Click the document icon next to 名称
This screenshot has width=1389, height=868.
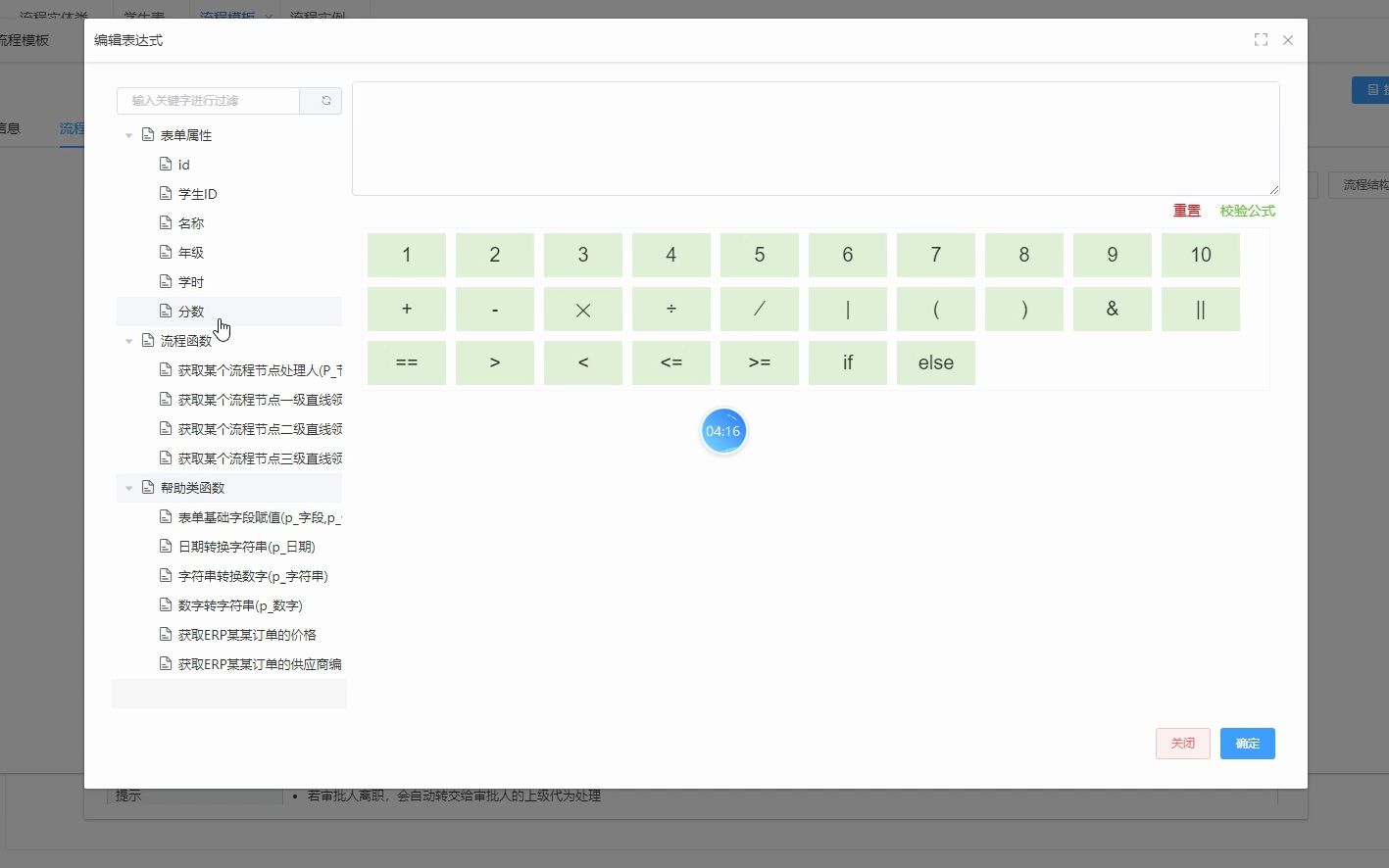tap(166, 223)
